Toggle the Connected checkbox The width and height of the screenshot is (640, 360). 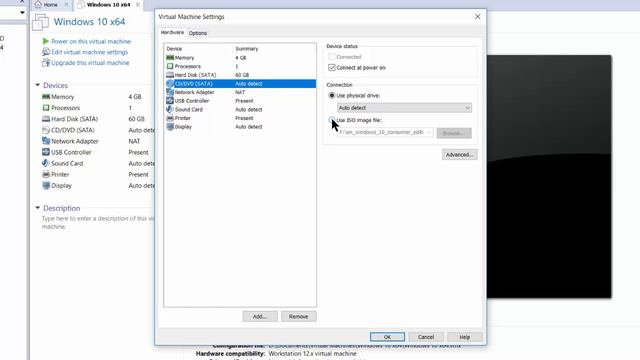coord(332,57)
